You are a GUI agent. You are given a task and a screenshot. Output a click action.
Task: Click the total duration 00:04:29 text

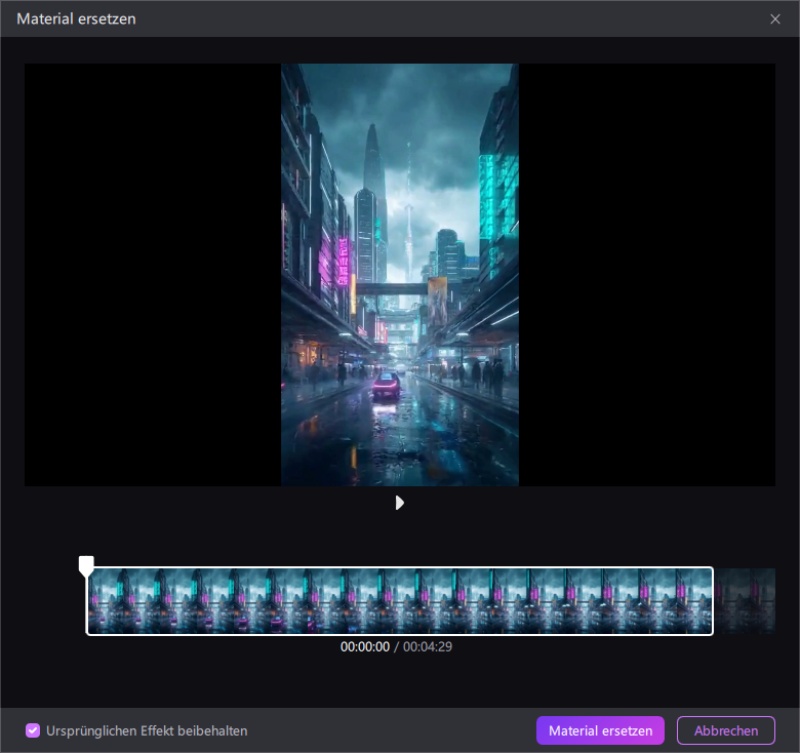tap(428, 647)
